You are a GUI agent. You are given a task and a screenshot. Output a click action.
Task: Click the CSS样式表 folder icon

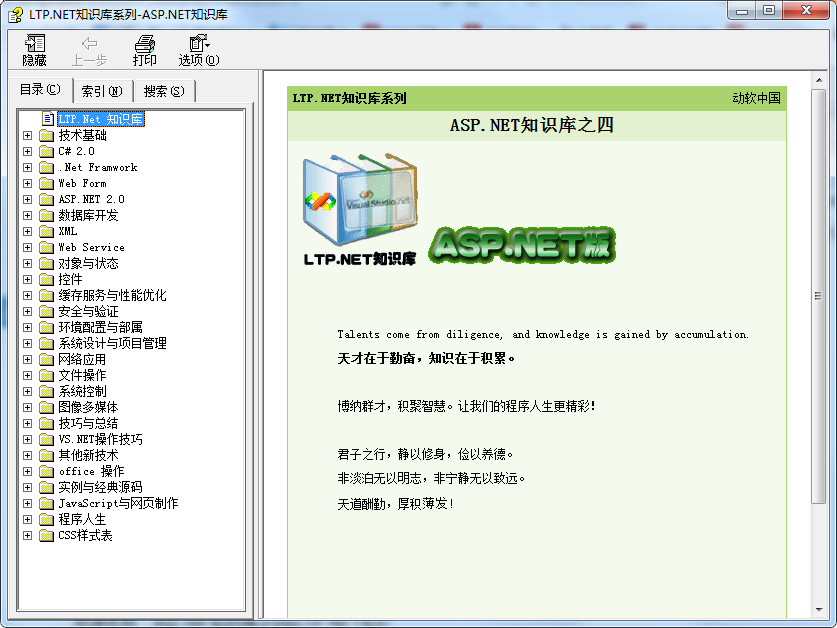[x=45, y=535]
